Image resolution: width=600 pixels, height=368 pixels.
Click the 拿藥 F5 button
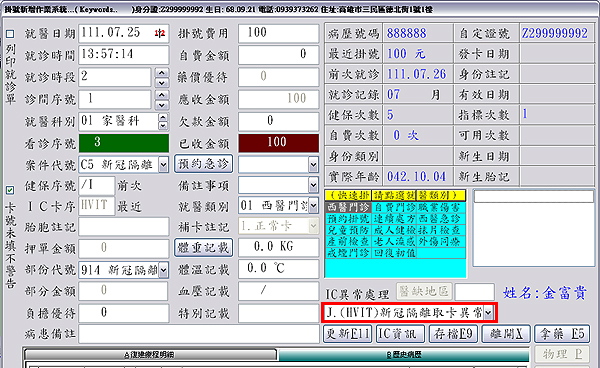[562, 334]
